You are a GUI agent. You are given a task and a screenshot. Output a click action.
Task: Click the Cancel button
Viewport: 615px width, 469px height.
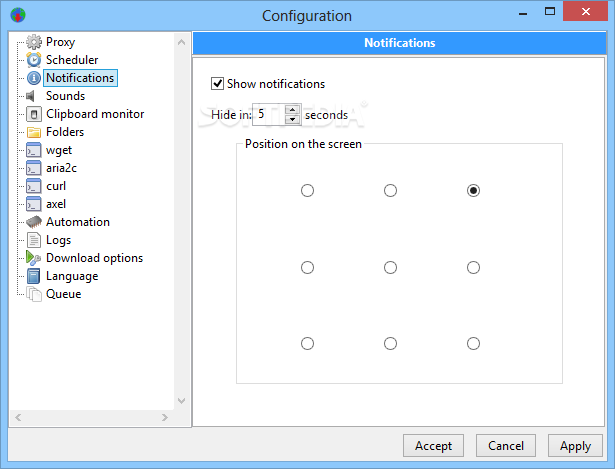click(x=506, y=445)
